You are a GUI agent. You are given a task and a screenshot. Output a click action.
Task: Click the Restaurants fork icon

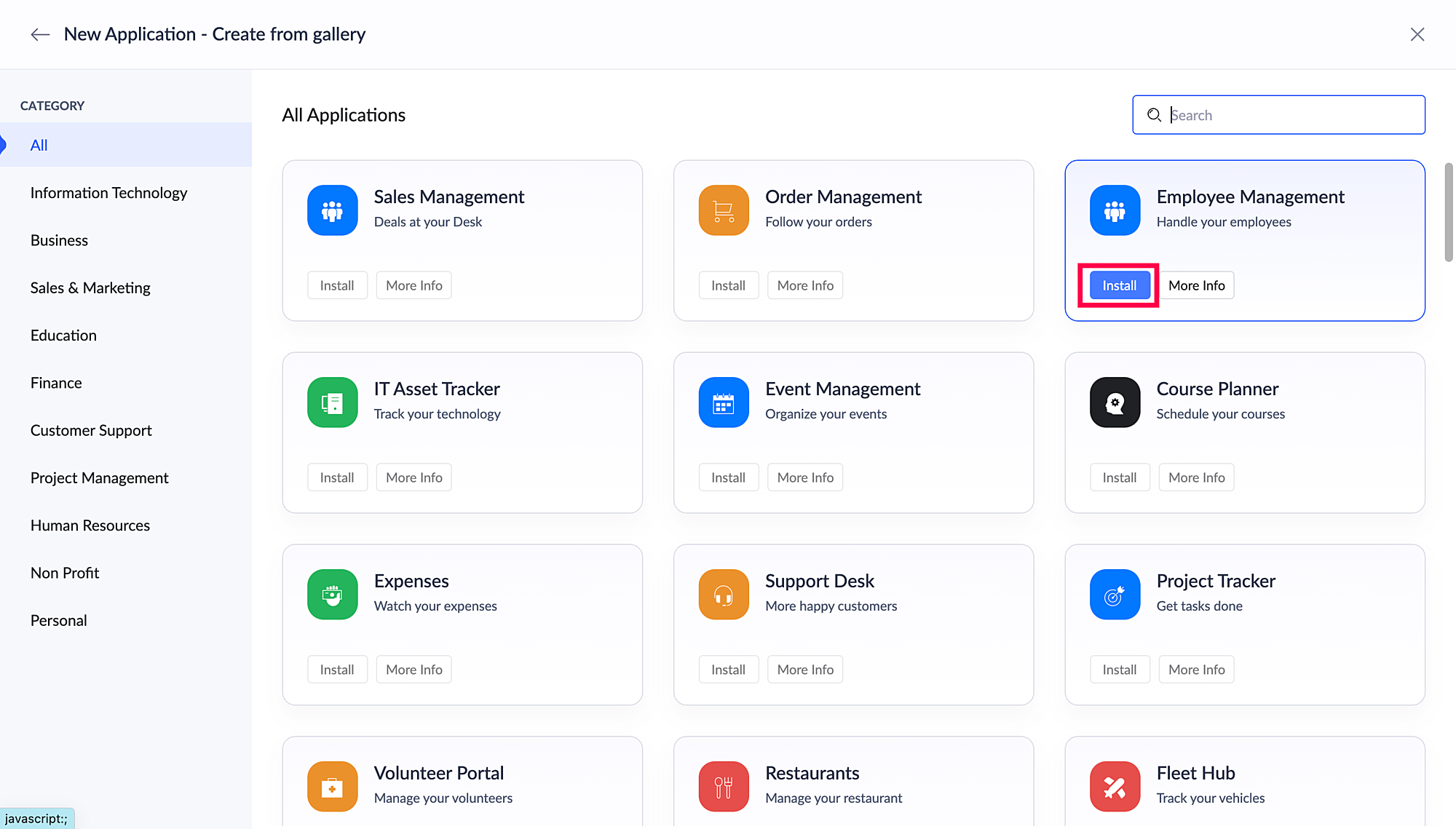pyautogui.click(x=723, y=786)
